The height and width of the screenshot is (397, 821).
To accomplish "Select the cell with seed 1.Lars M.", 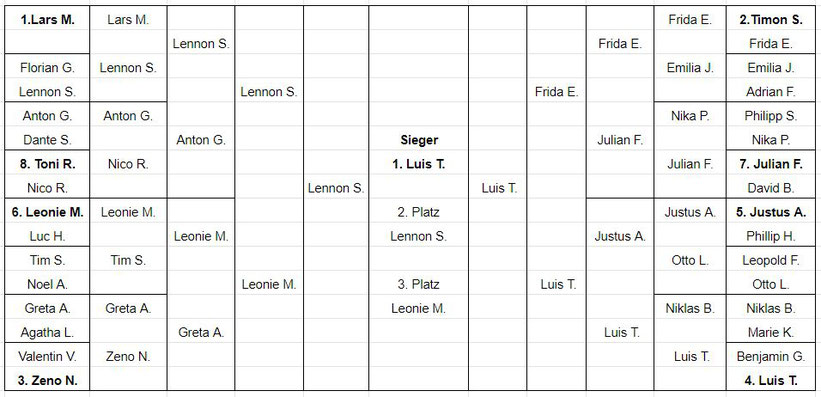I will [47, 20].
